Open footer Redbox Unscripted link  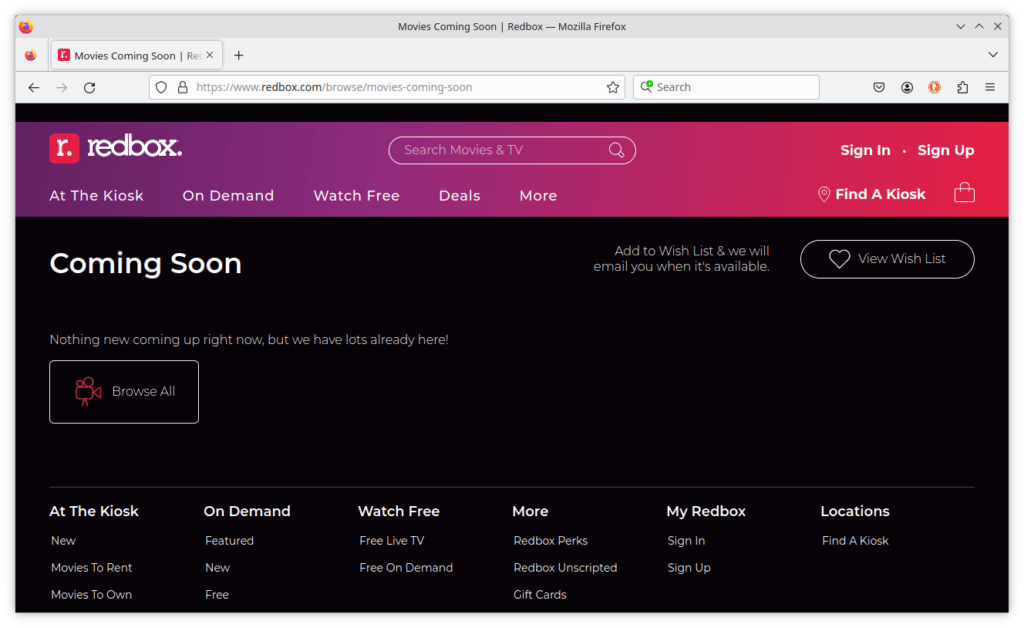[x=566, y=568]
